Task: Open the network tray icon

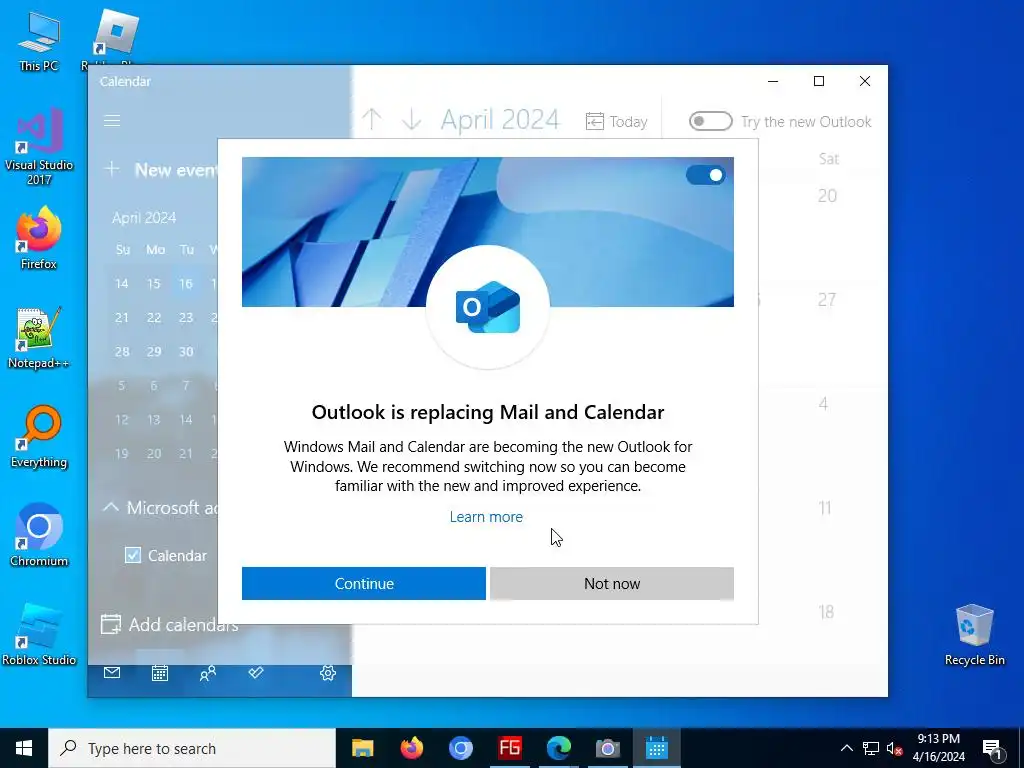Action: [x=871, y=748]
